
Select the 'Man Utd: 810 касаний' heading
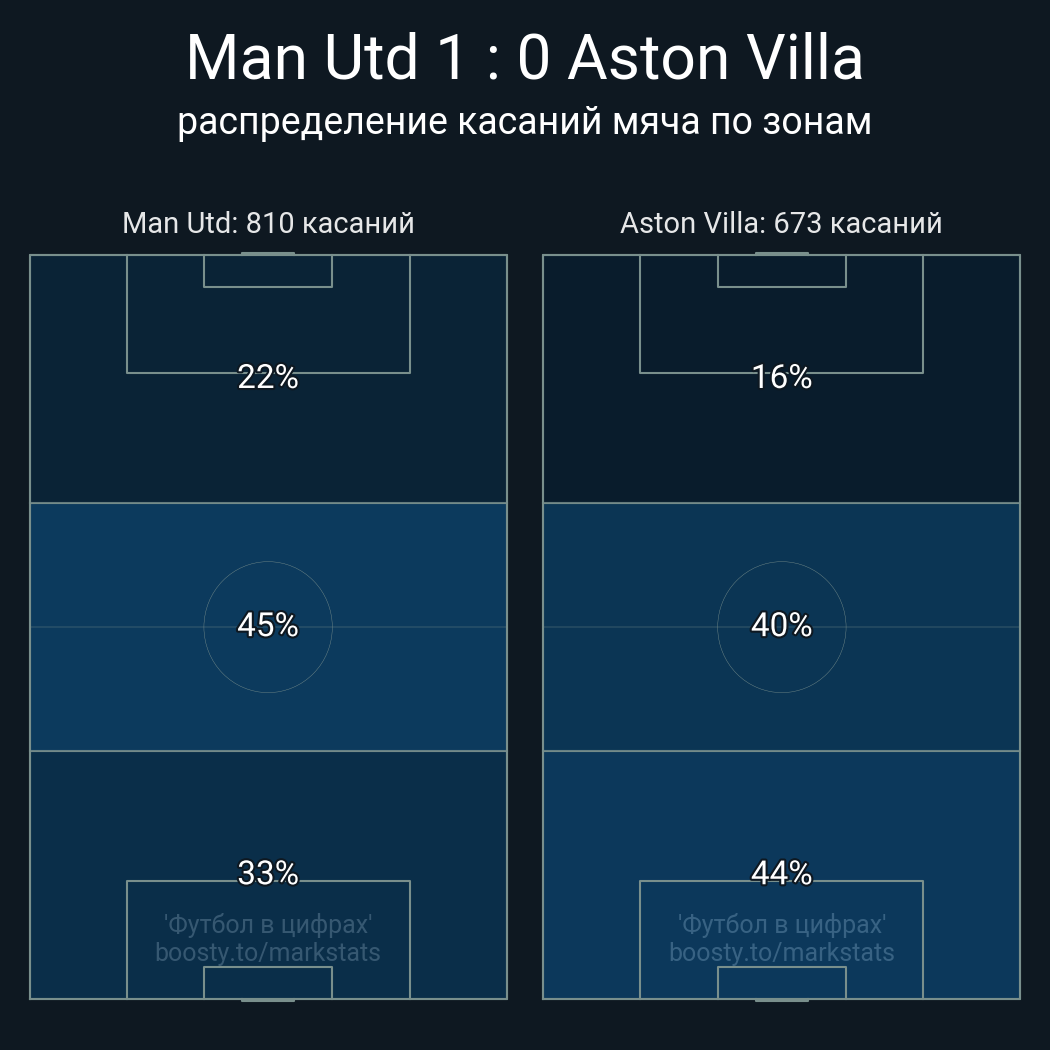[268, 222]
